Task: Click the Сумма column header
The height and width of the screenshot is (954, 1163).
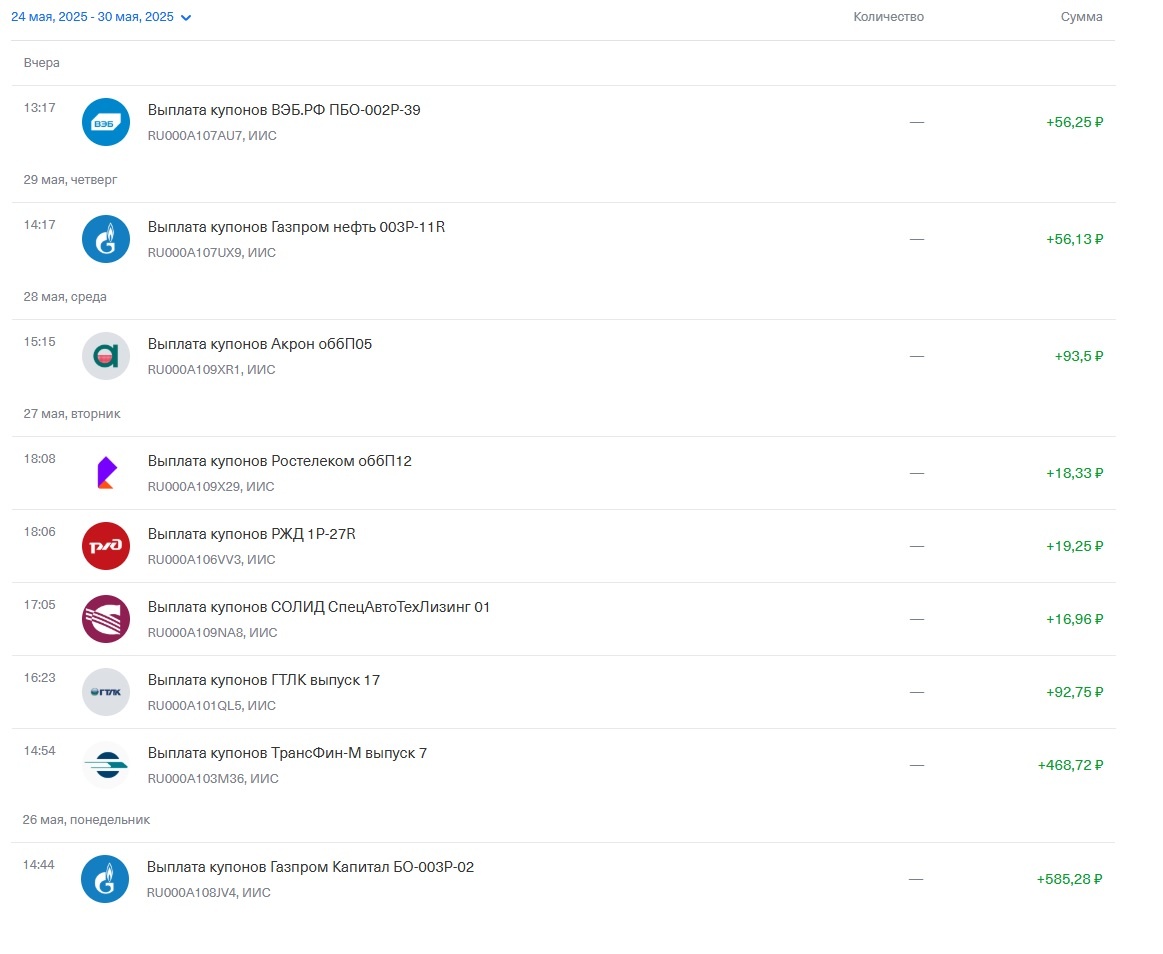Action: click(1081, 17)
